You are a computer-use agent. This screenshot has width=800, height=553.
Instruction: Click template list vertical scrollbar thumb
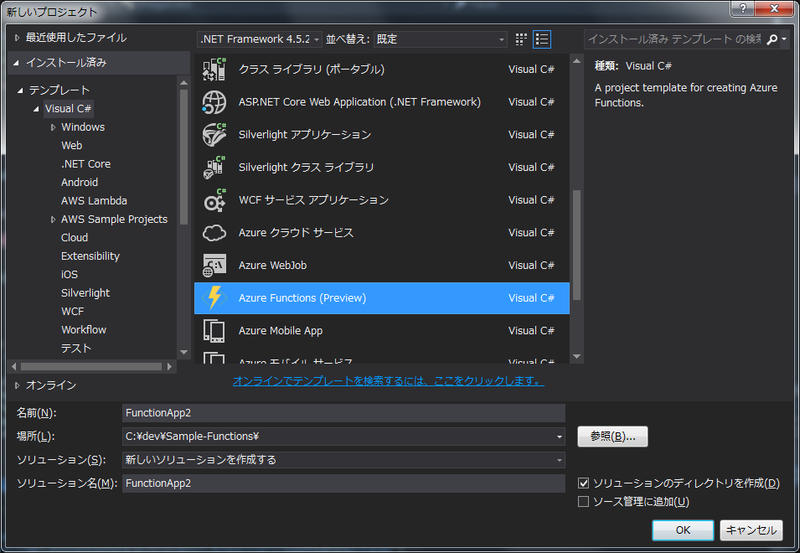click(577, 245)
